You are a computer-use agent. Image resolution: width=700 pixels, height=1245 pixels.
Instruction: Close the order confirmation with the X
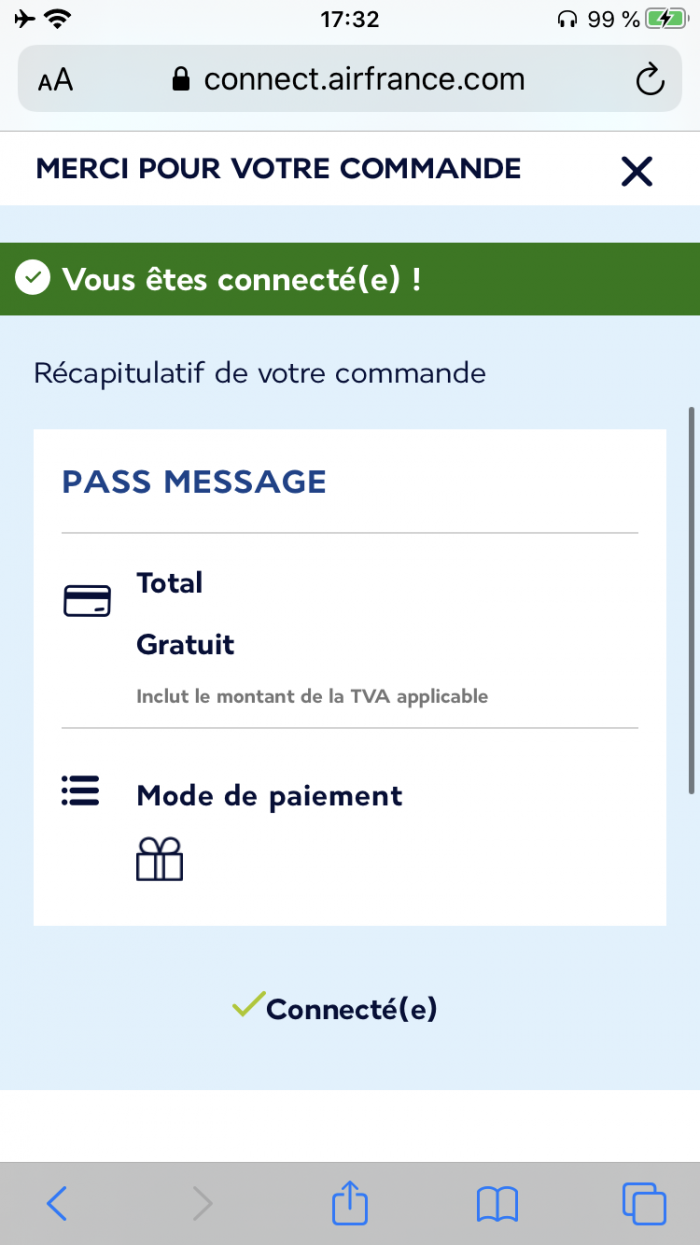click(x=636, y=172)
